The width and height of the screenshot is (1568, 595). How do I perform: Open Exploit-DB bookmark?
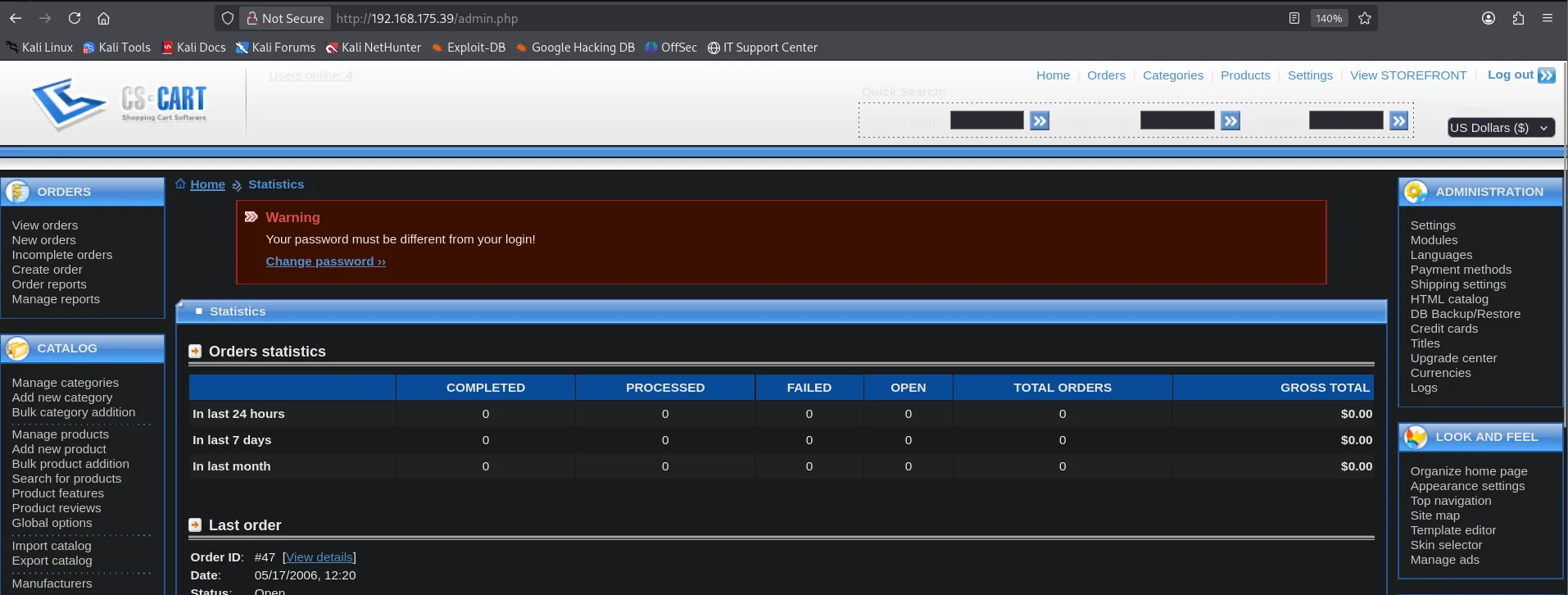tap(468, 48)
